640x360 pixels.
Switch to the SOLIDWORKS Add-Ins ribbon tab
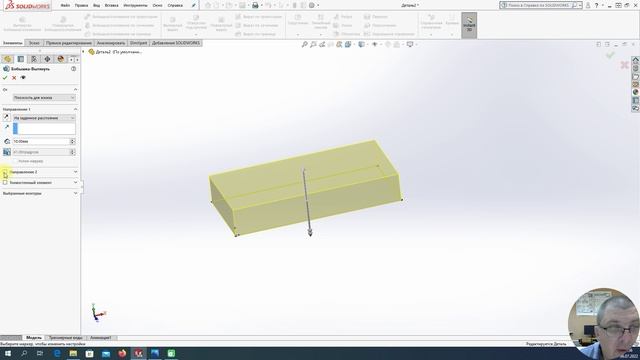(176, 43)
